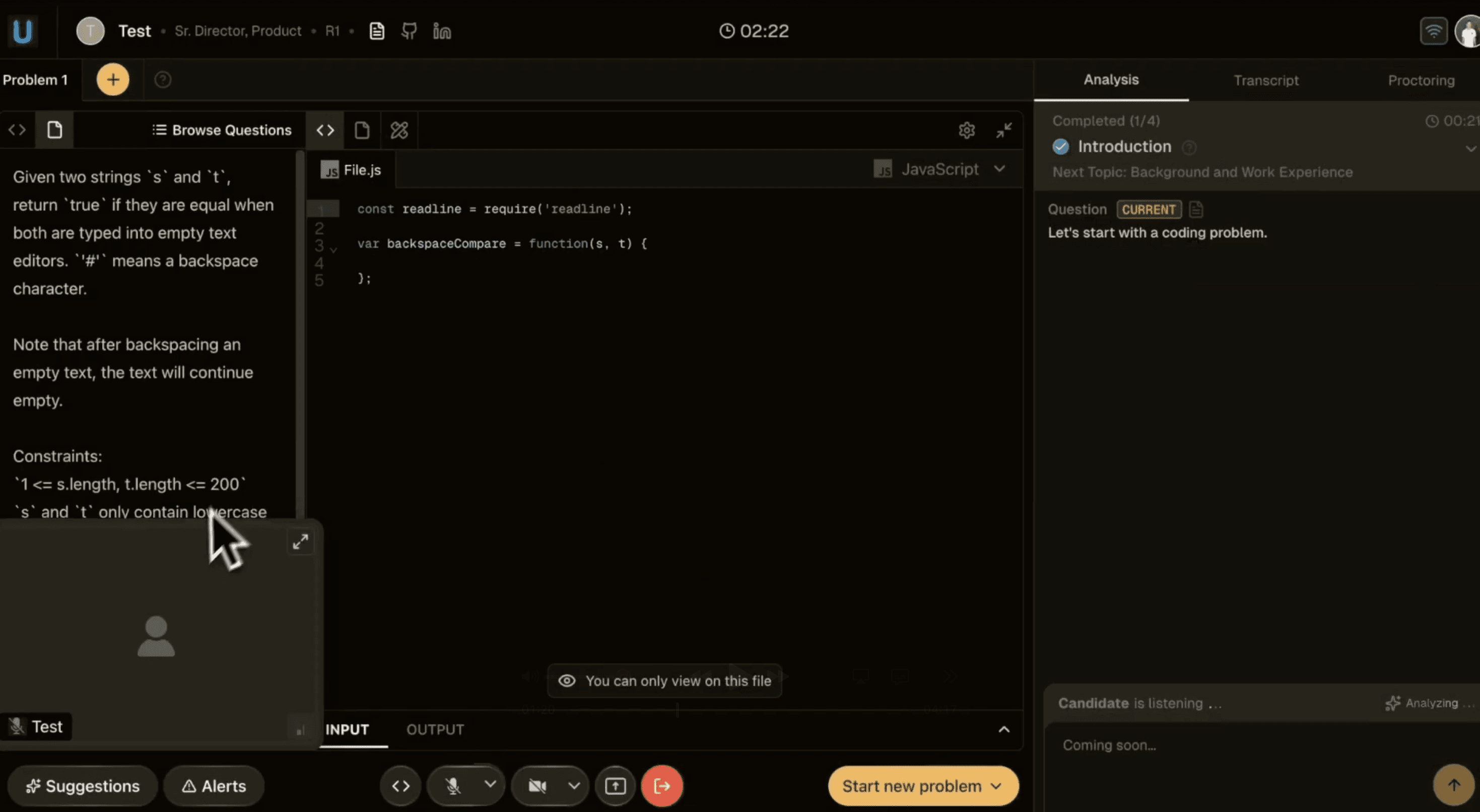Collapse the editor panel with the shrink icon
This screenshot has width=1480, height=812.
point(1004,130)
